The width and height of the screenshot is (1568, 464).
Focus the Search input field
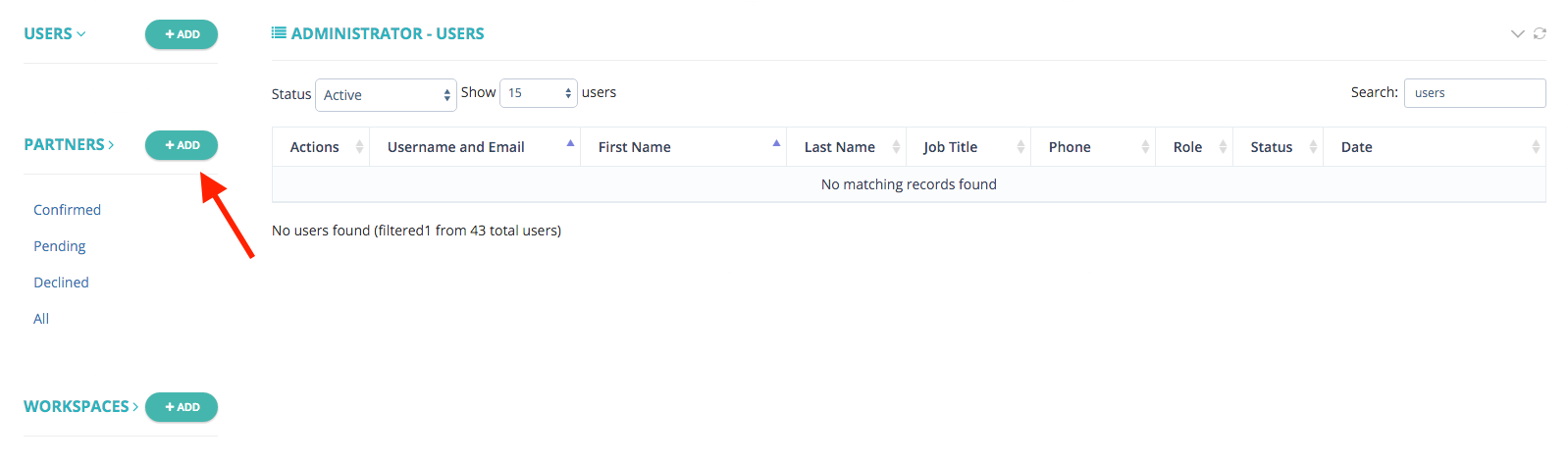1475,93
